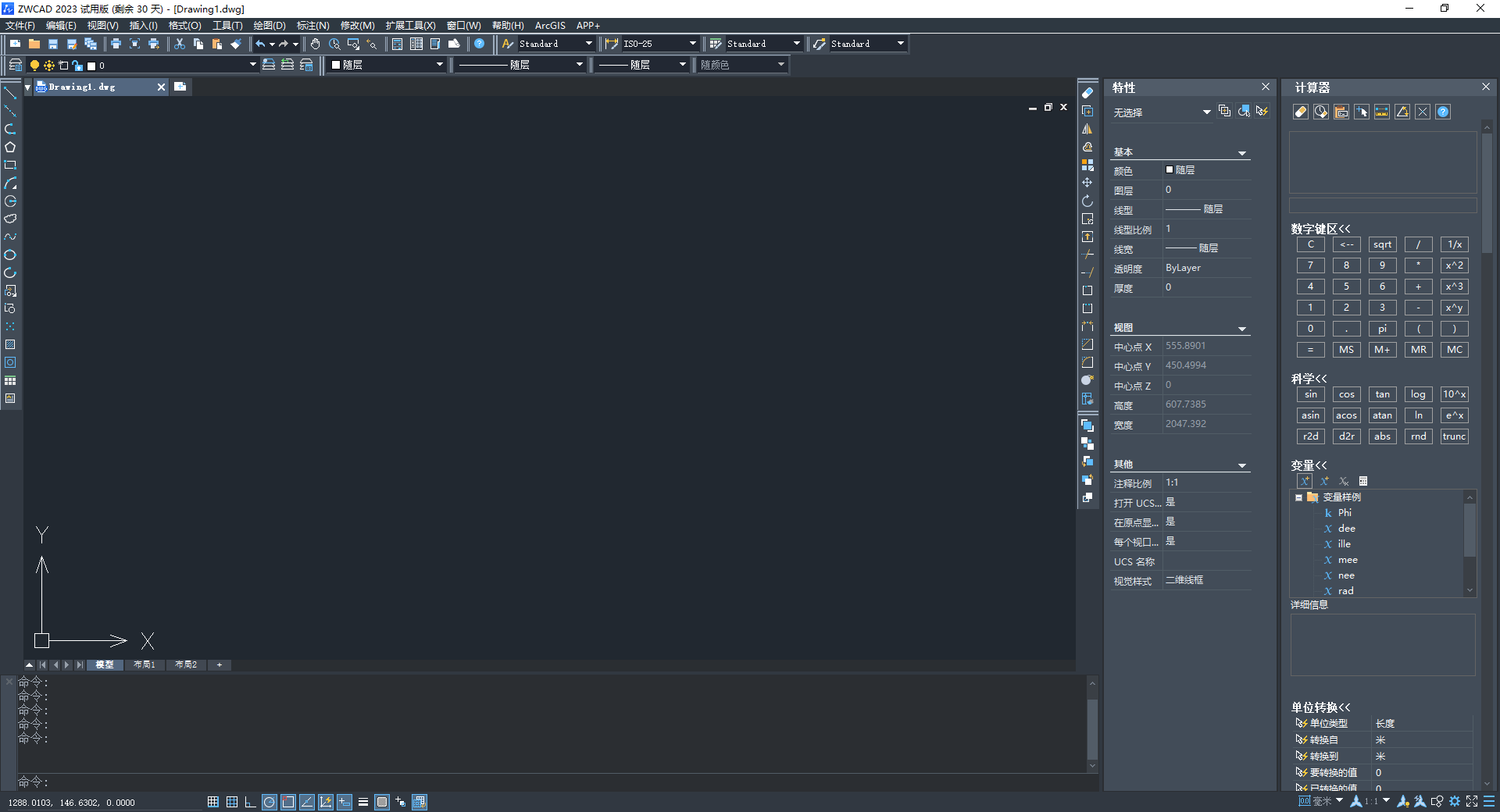Screen dimensions: 1500x812
Task: Click the Cut scissors icon
Action: click(180, 44)
